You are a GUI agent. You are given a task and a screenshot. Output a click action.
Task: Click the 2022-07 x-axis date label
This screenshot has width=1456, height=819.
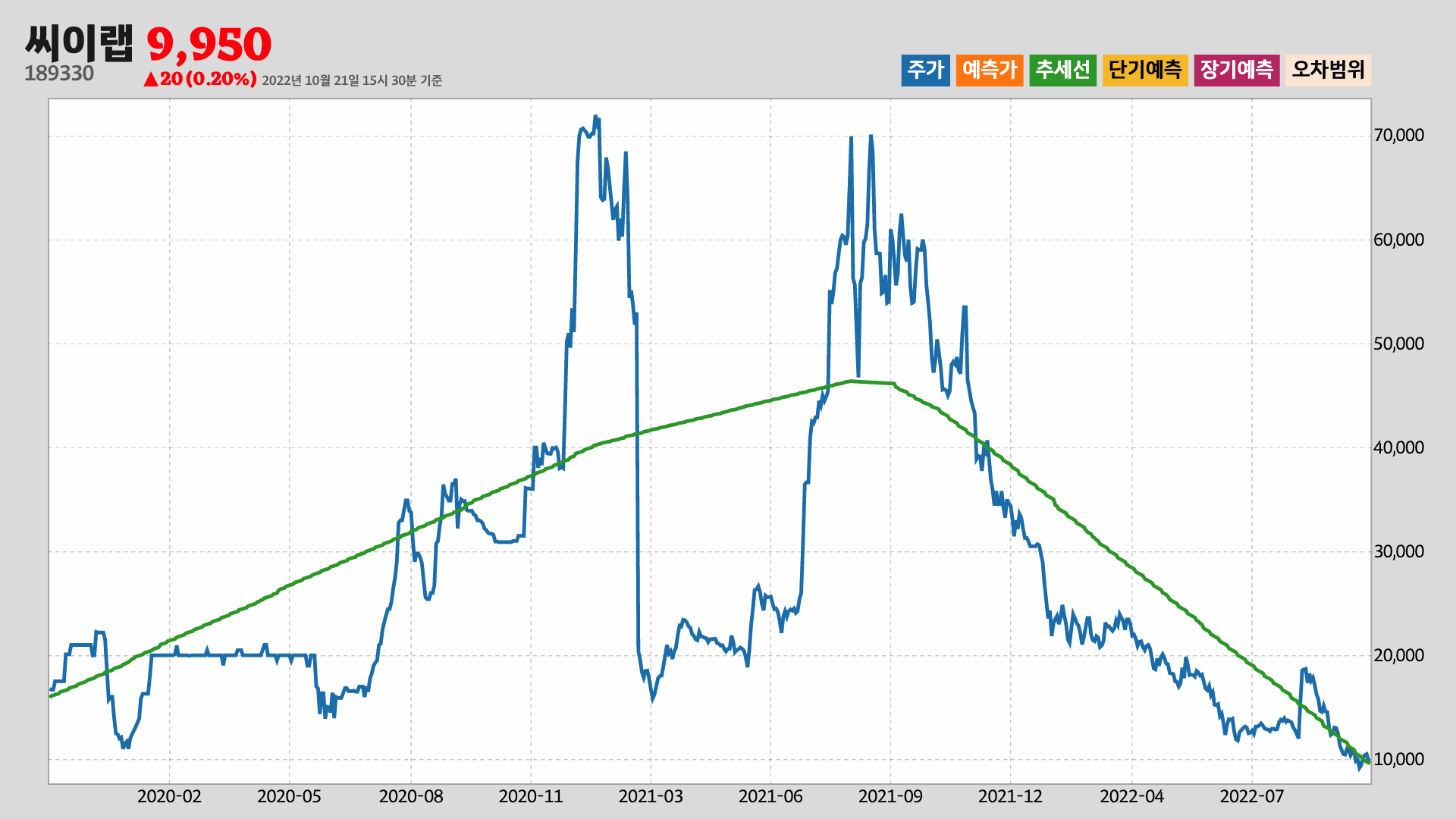tap(1251, 797)
